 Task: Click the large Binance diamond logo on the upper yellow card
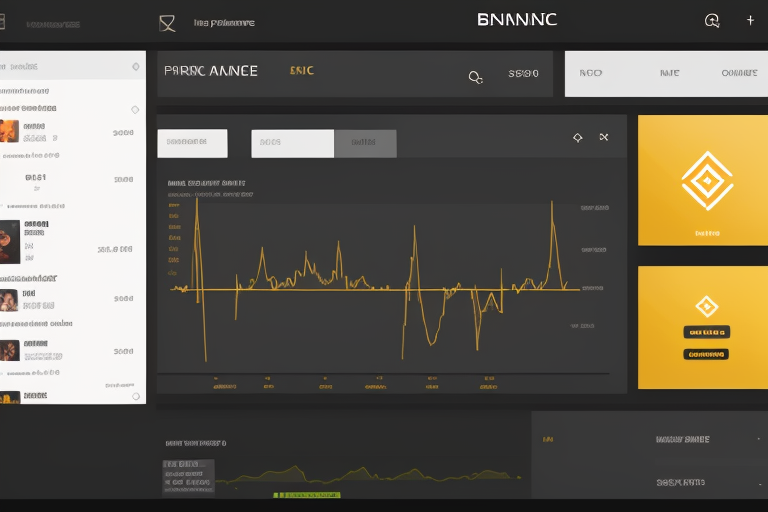pos(706,180)
